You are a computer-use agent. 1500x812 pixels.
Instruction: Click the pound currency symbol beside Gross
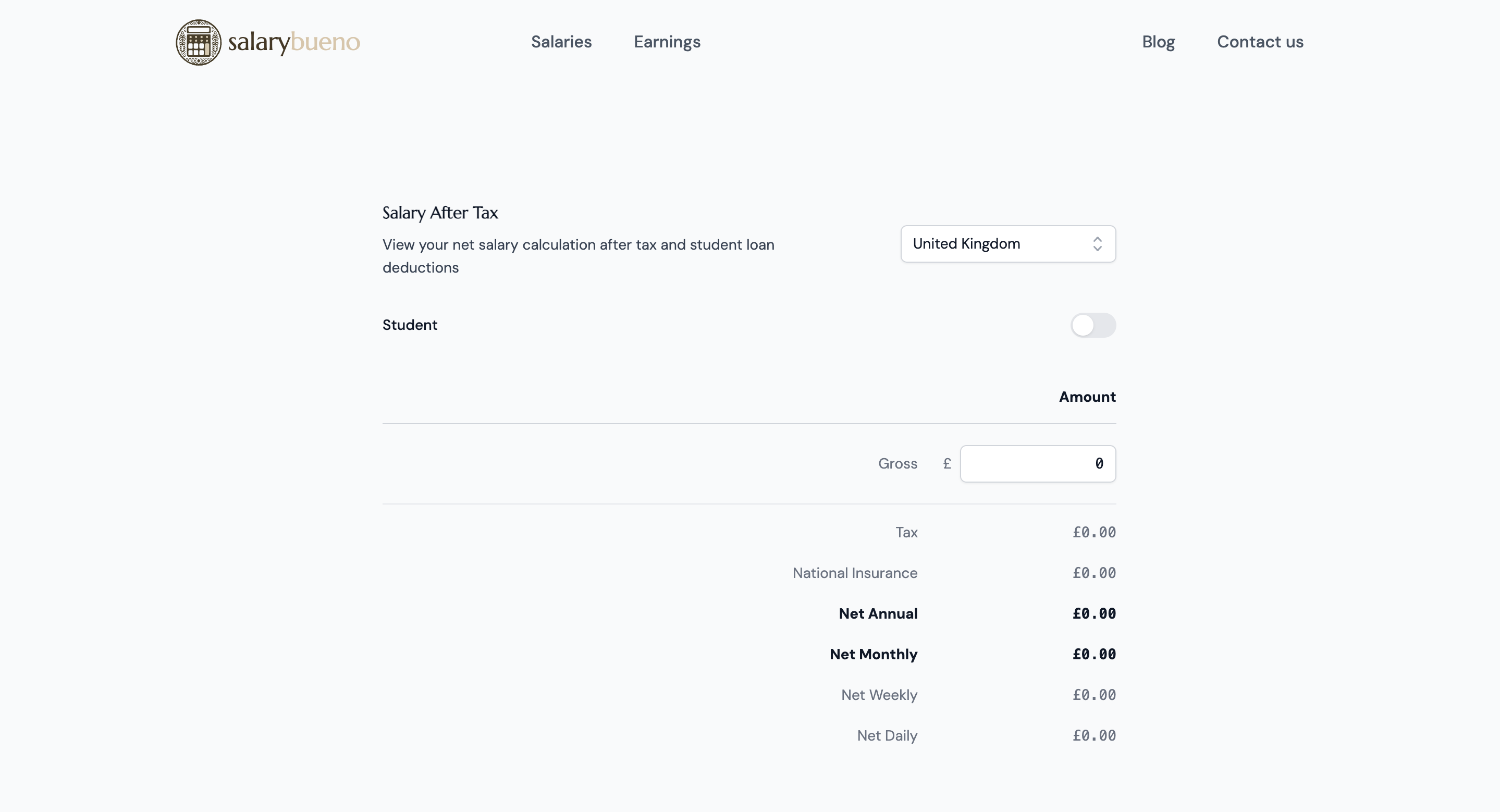tap(947, 464)
